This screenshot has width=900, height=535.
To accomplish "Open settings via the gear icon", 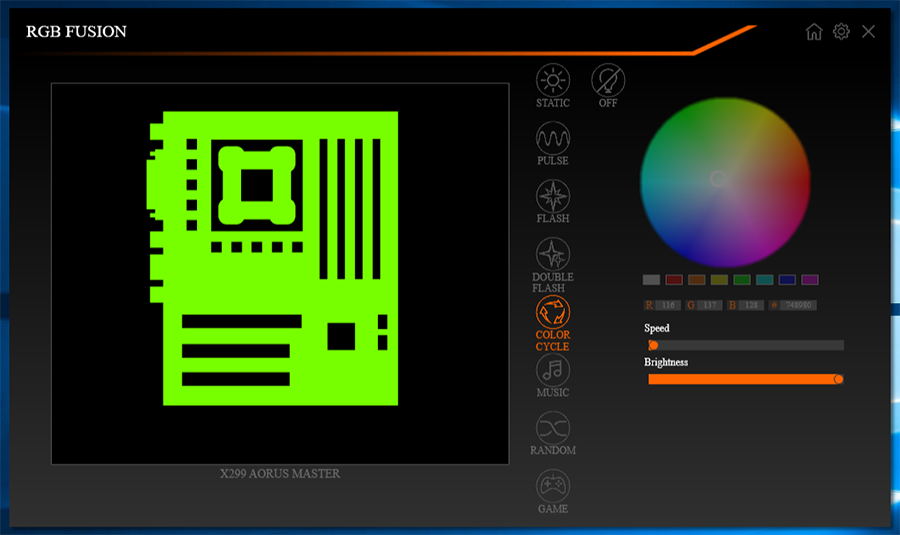I will pos(841,31).
